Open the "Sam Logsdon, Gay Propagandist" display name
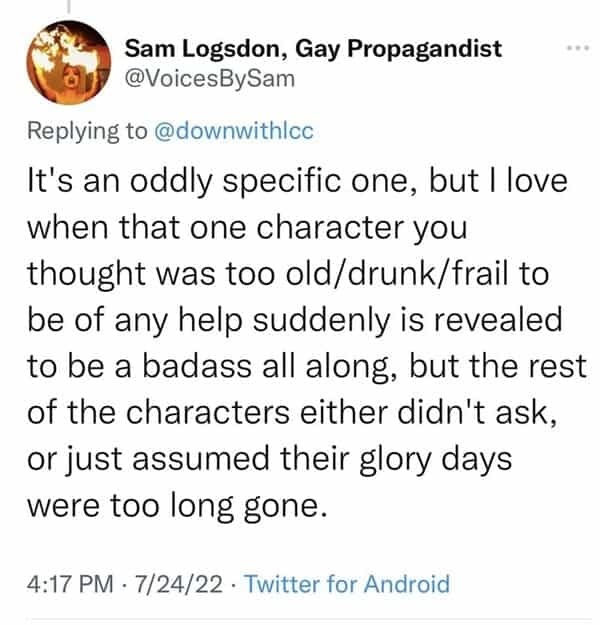 (313, 48)
